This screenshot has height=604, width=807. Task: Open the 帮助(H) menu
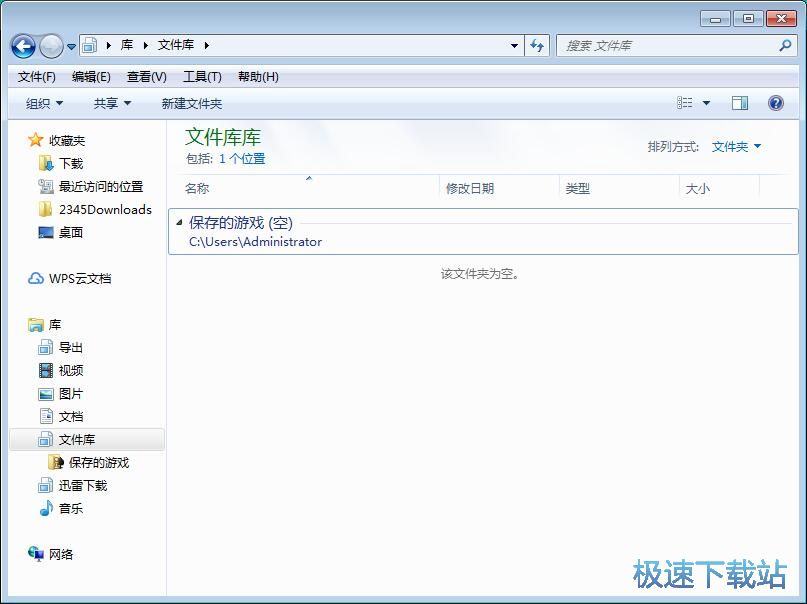(258, 77)
